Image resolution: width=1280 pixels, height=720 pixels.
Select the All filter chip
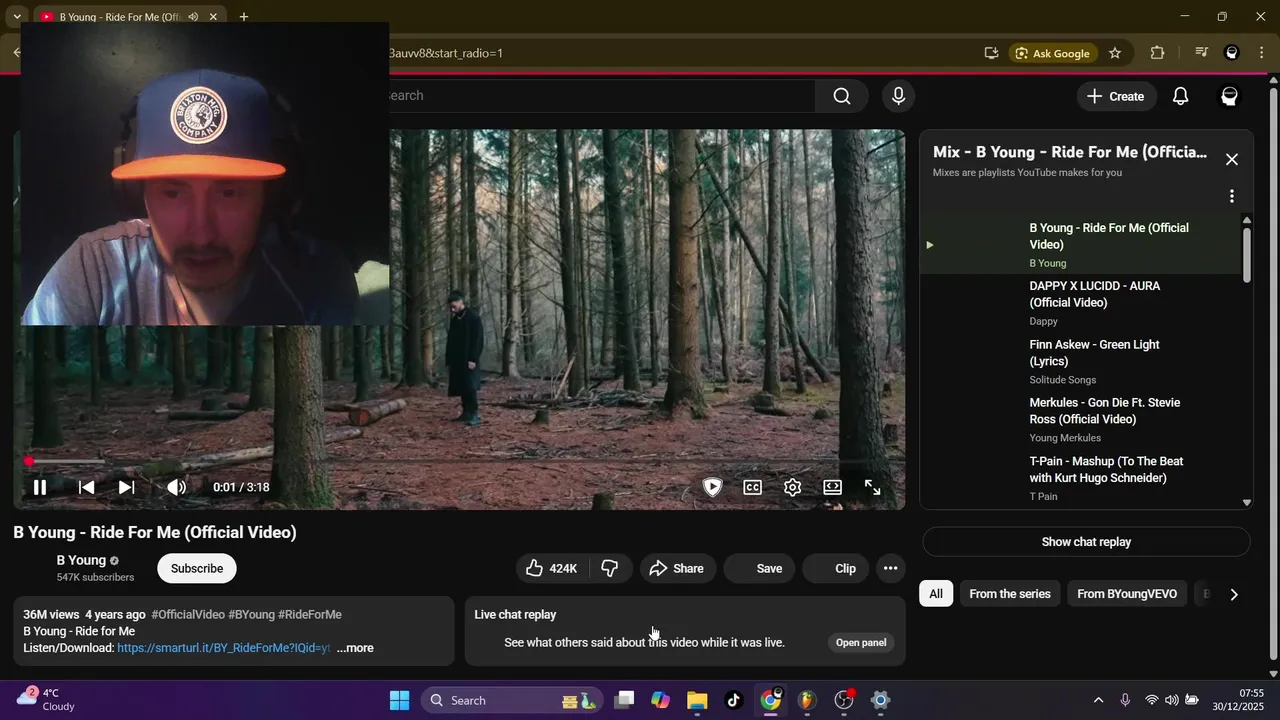coord(936,594)
